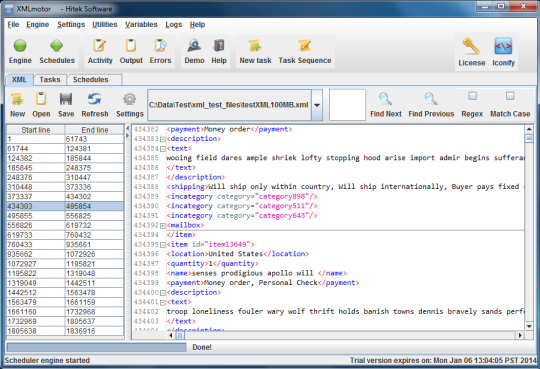Image resolution: width=540 pixels, height=369 pixels.
Task: Enable the Match Case checkbox
Action: coord(510,96)
